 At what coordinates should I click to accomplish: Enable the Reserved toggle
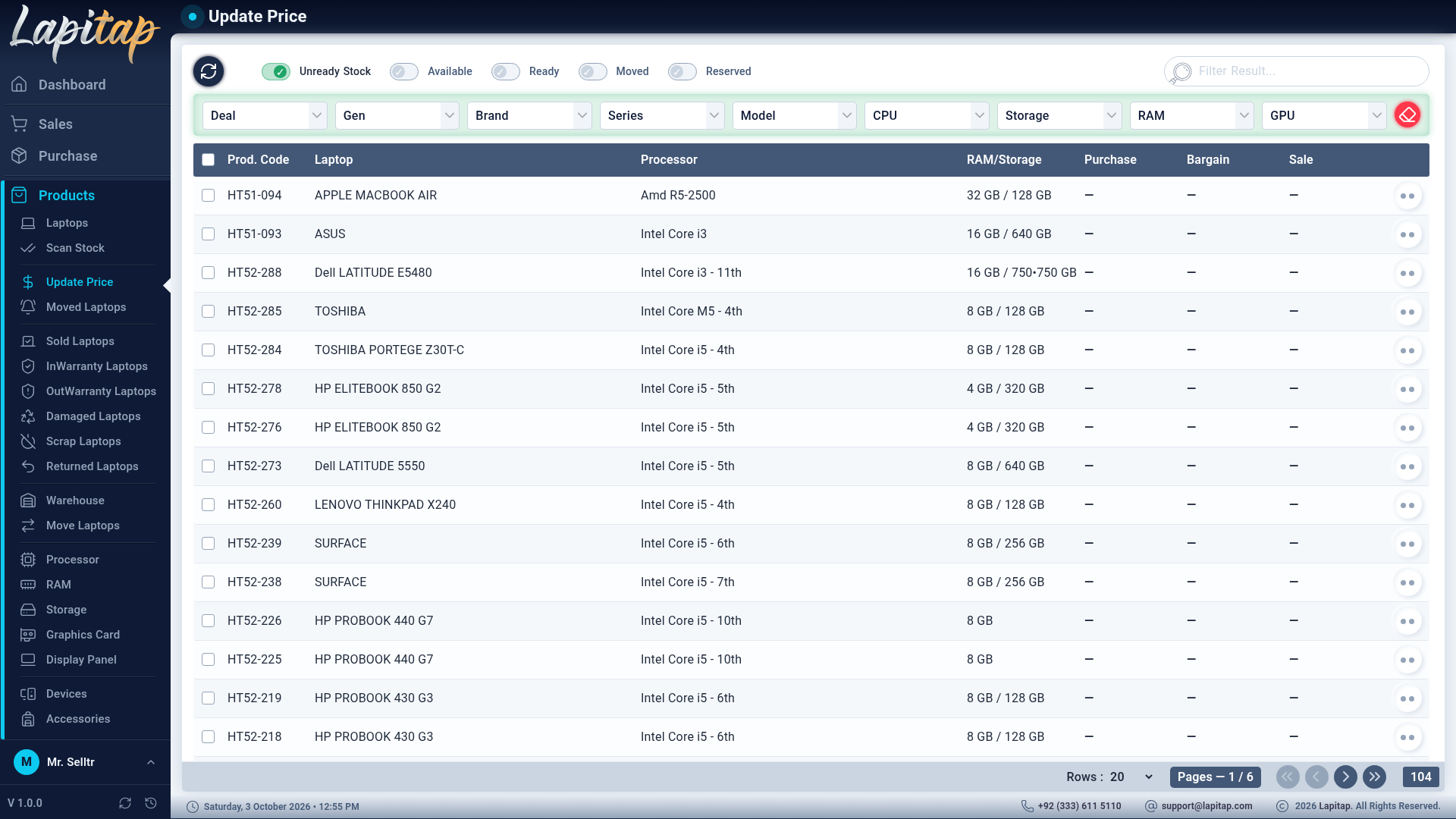[682, 71]
